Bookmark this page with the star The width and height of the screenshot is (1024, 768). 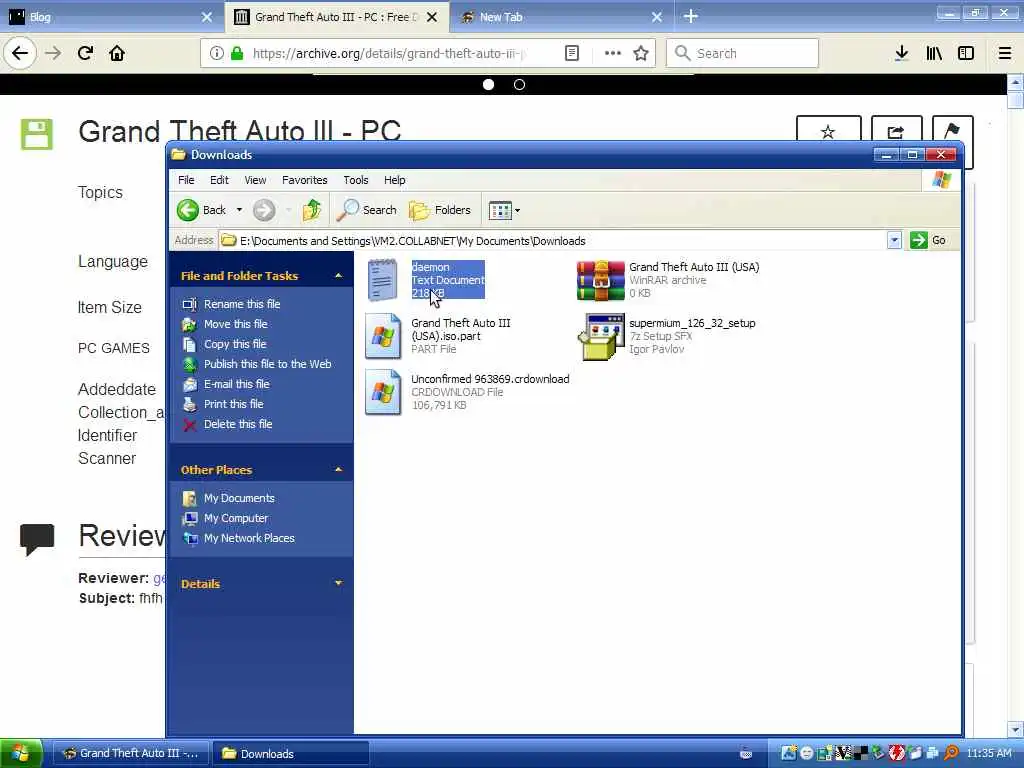pyautogui.click(x=641, y=53)
